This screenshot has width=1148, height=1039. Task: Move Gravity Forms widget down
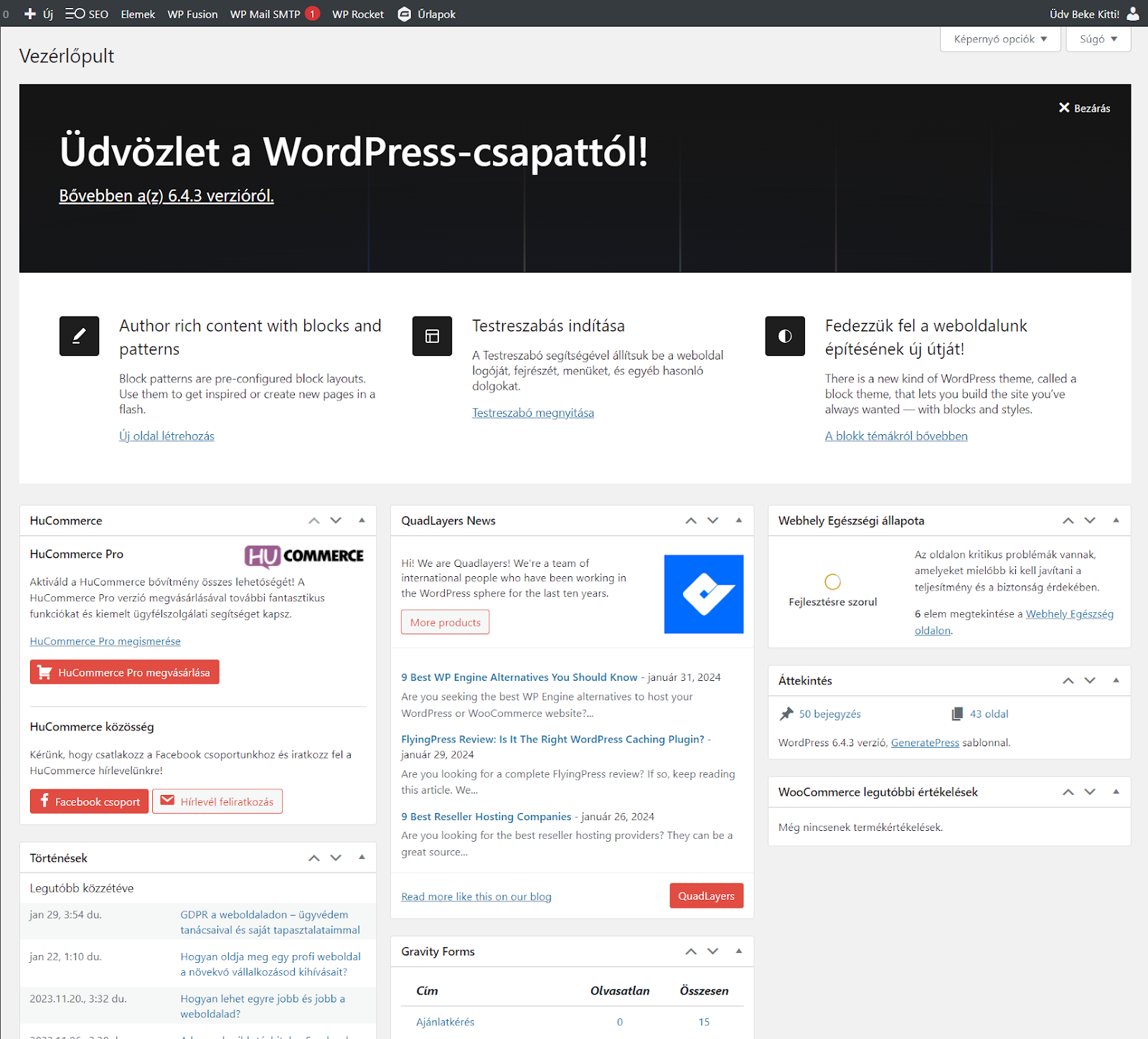[x=712, y=951]
